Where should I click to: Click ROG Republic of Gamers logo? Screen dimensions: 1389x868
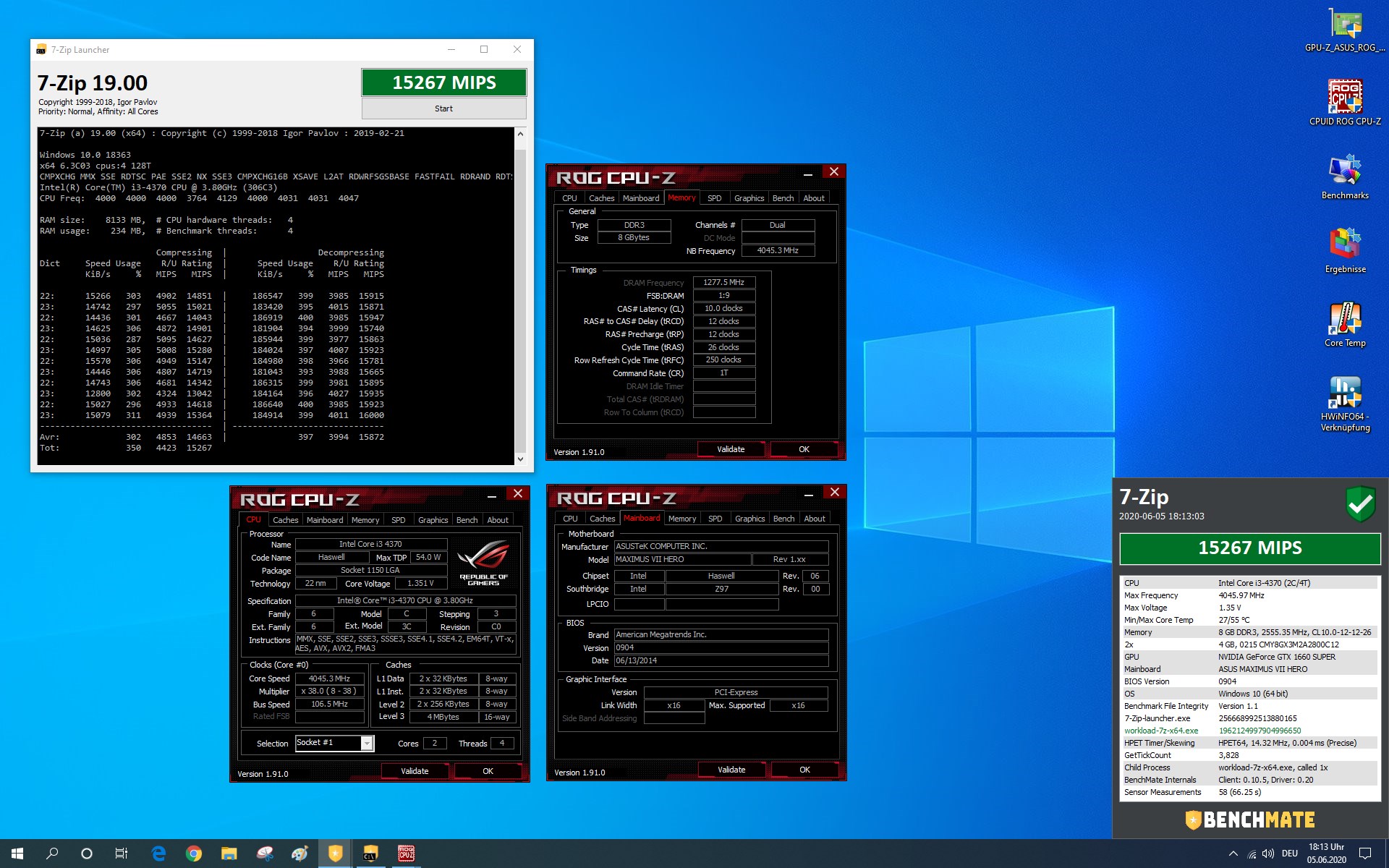coord(483,563)
